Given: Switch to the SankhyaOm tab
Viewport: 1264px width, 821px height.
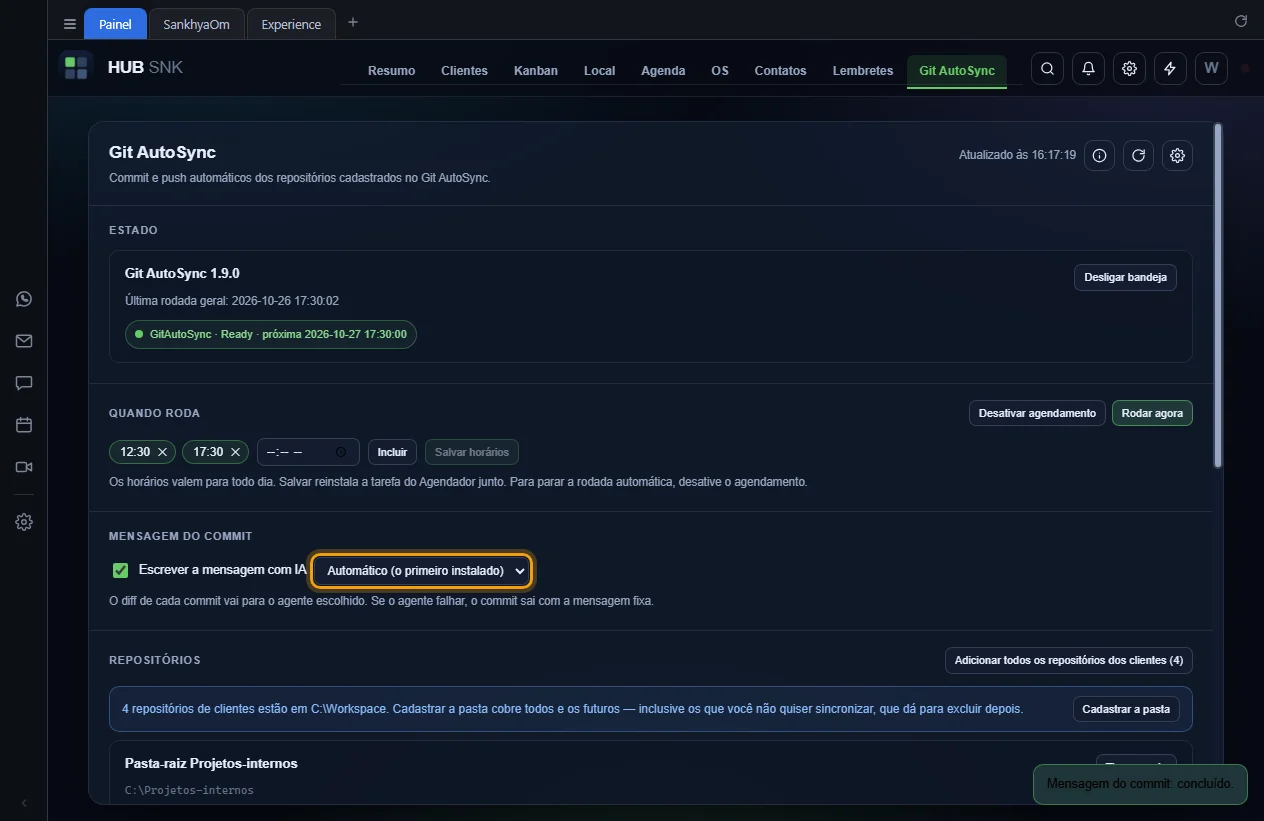Looking at the screenshot, I should [196, 24].
